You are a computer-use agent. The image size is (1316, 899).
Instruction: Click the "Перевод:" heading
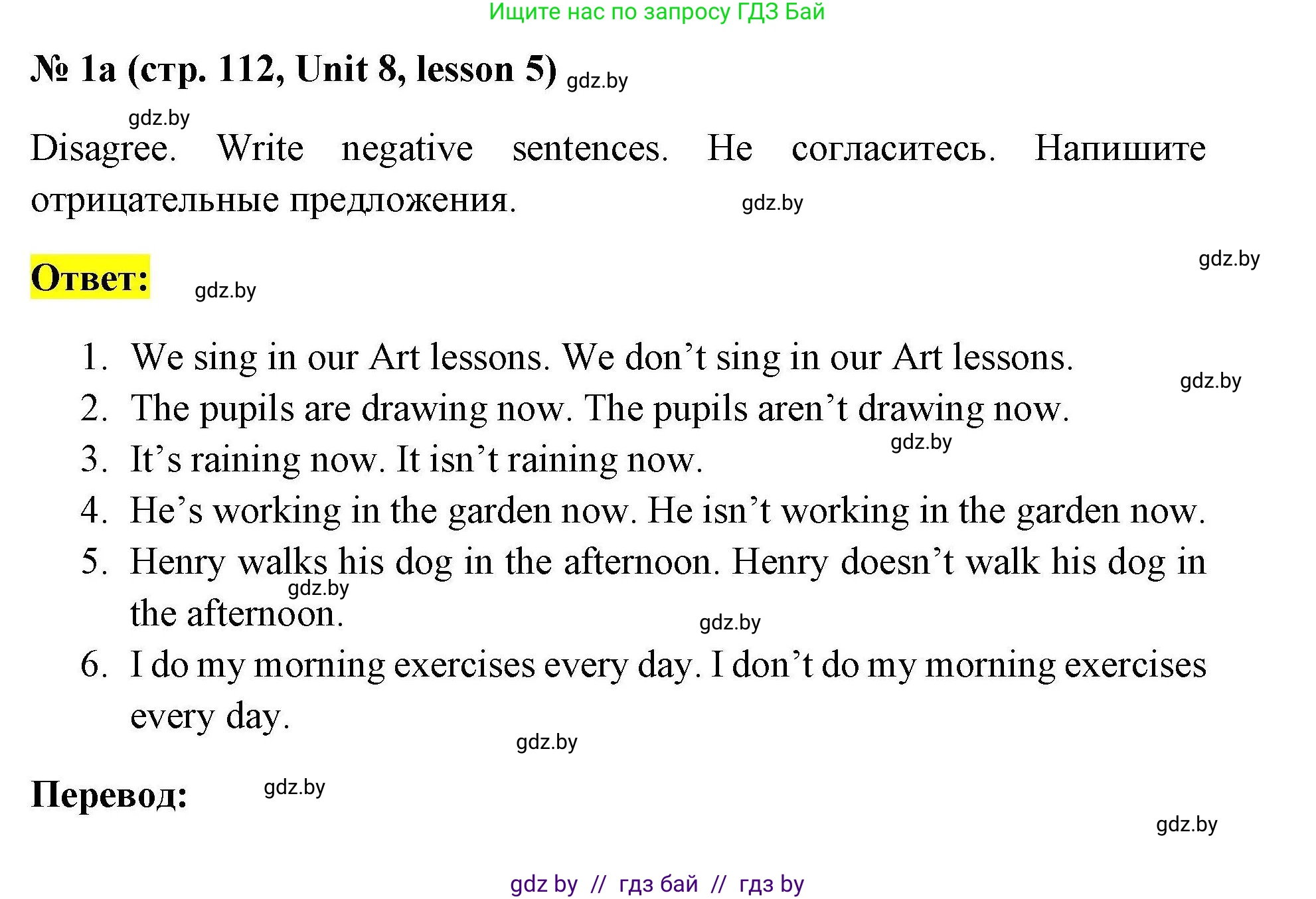[x=110, y=794]
